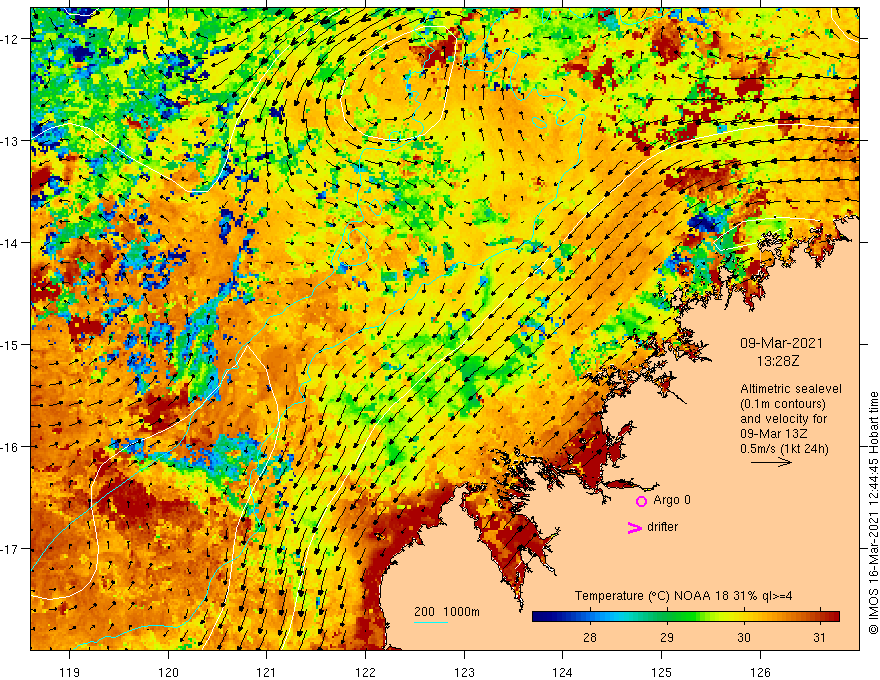Click the longitude axis label 125
The height and width of the screenshot is (680, 880).
pyautogui.click(x=662, y=672)
